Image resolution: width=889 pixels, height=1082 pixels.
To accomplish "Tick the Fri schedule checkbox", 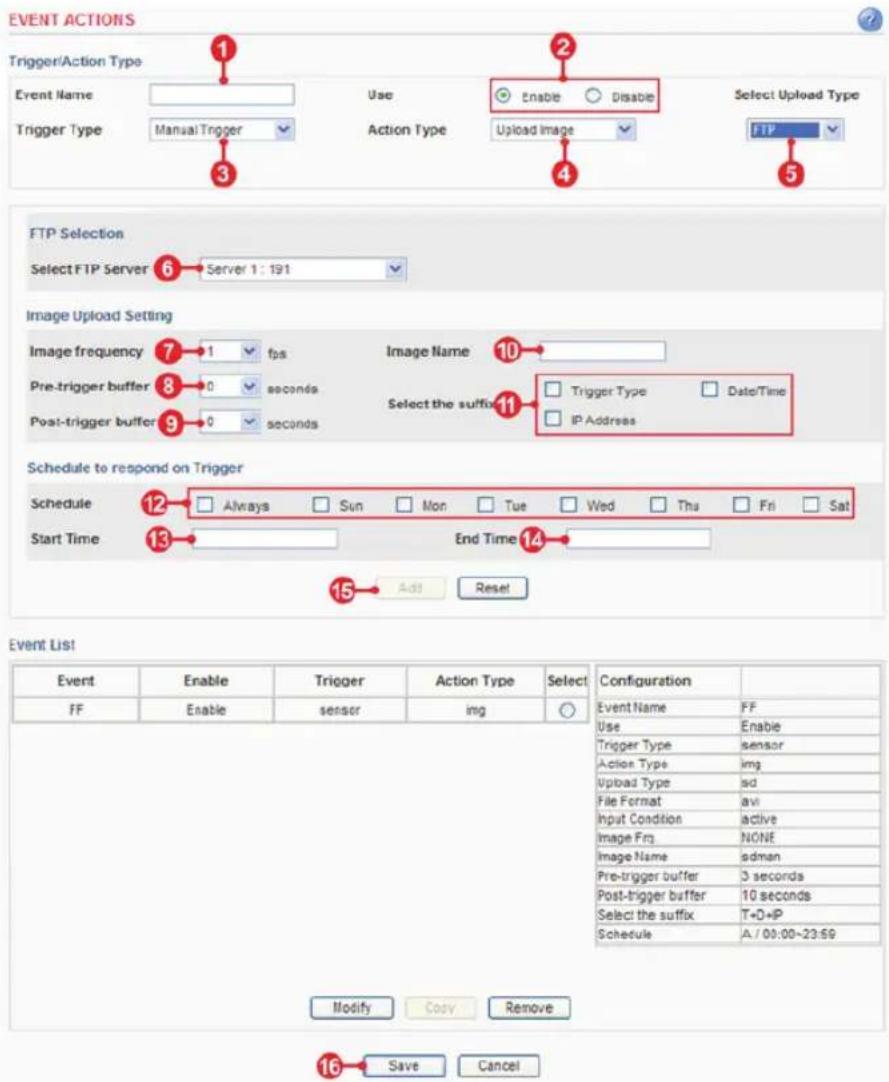I will 741,504.
